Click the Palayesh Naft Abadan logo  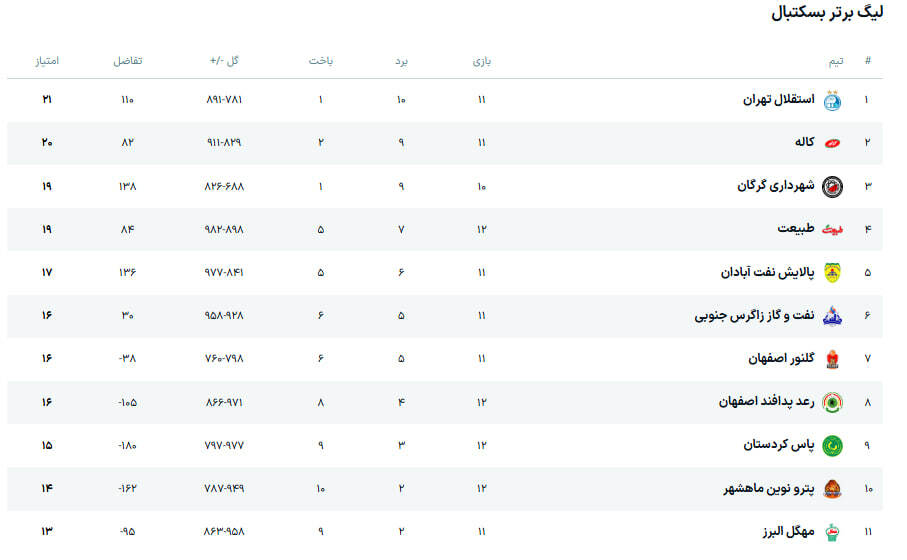832,272
